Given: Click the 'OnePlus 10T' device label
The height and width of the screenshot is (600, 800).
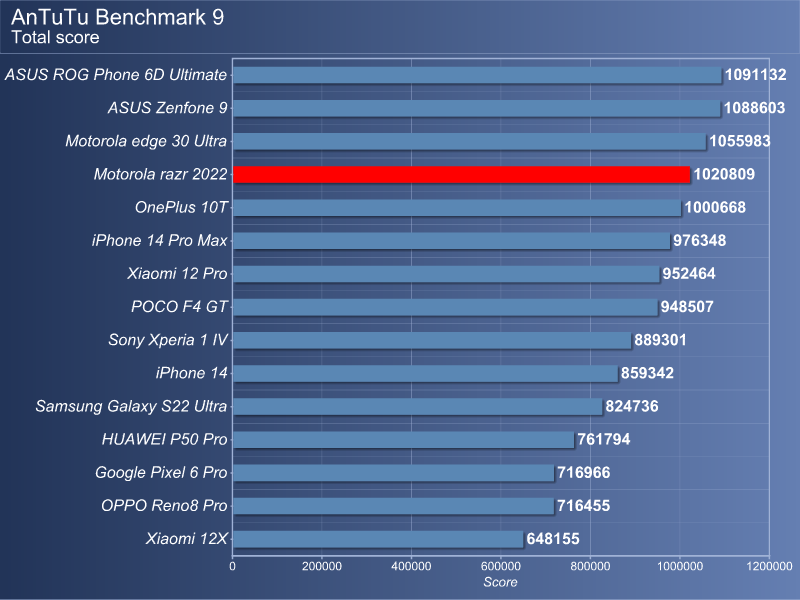Looking at the screenshot, I should tap(181, 208).
